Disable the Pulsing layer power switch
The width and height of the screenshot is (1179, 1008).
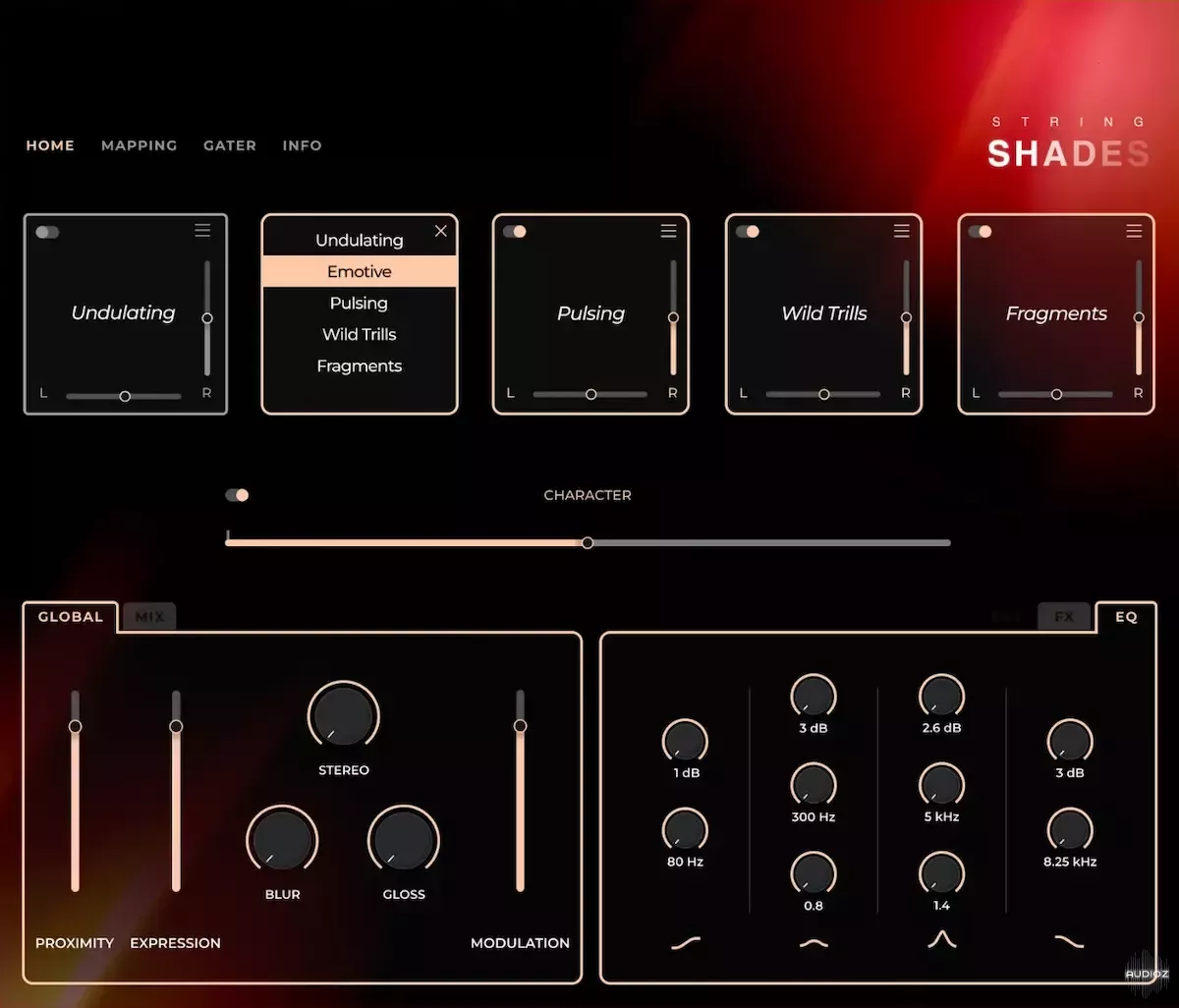(515, 232)
